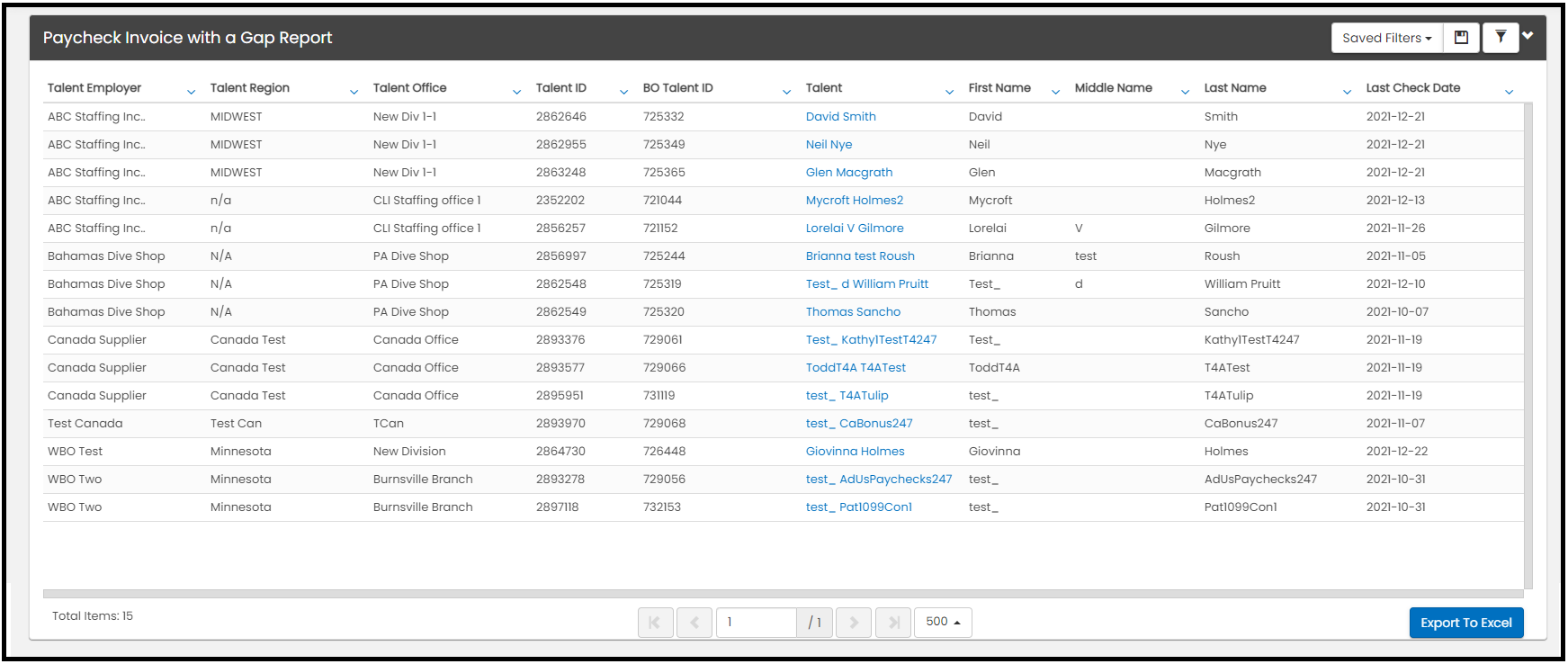Click the vertical scrollbar beside the table
Screen dimensions: 1568x664
(x=1528, y=346)
